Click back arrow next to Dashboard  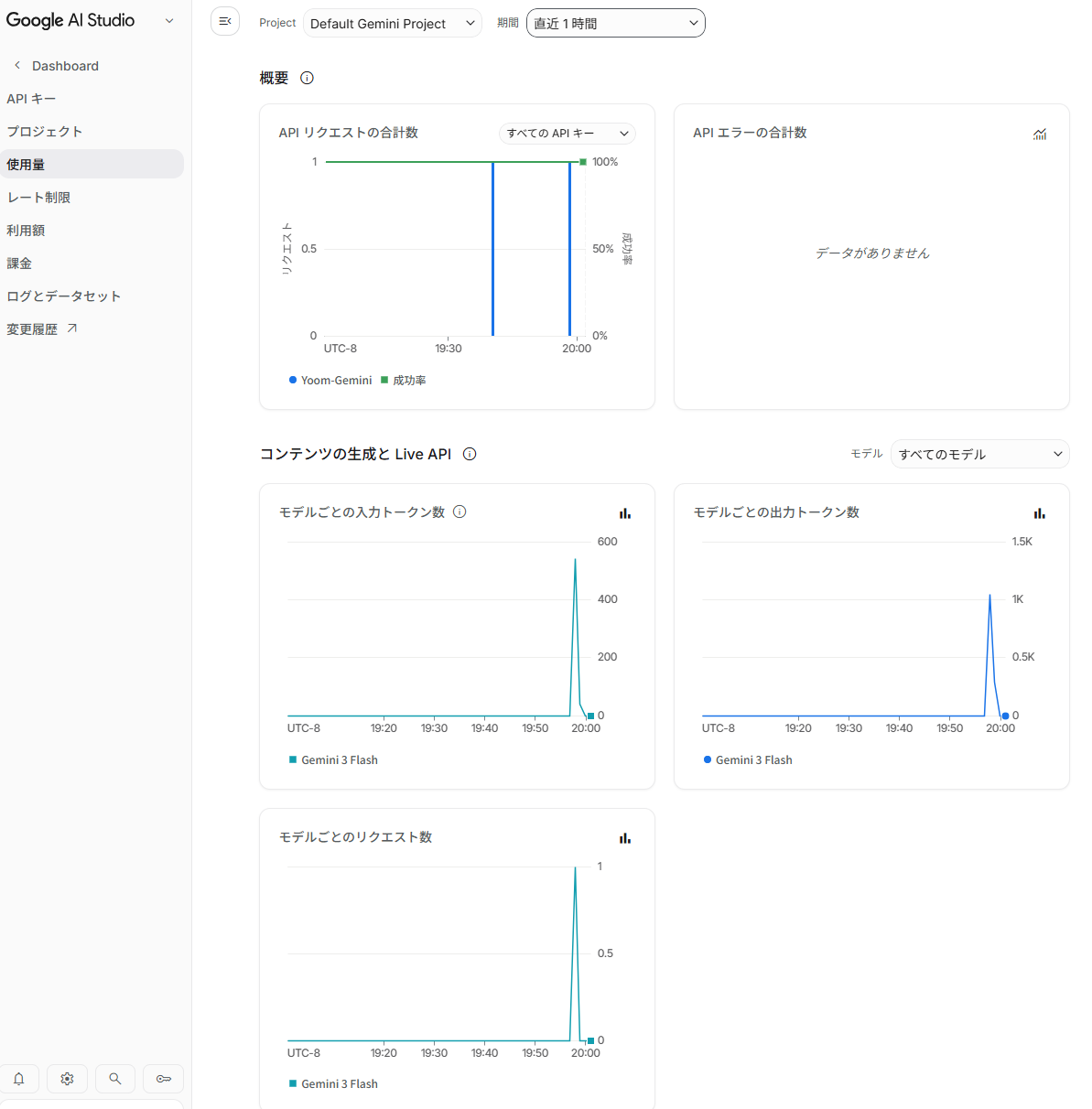tap(16, 65)
